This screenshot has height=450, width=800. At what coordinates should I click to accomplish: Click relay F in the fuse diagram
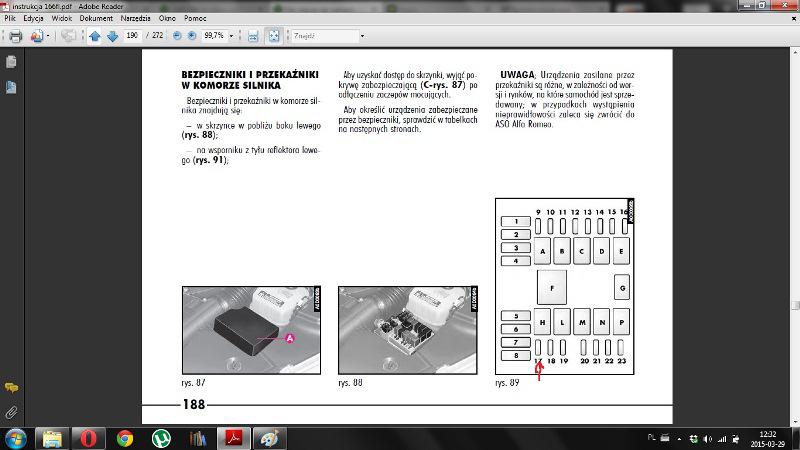click(552, 288)
